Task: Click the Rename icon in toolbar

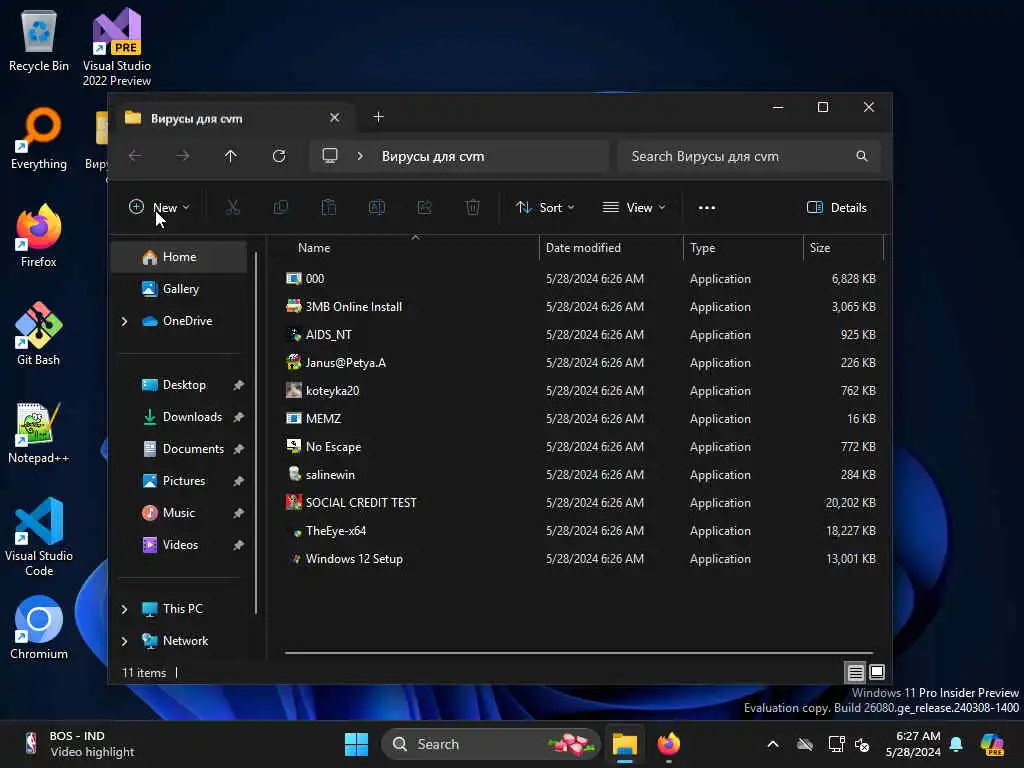Action: 377,208
